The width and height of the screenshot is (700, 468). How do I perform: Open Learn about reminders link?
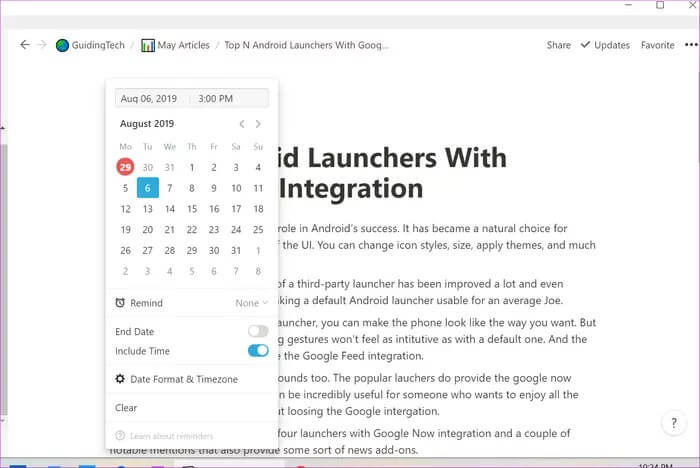click(x=171, y=436)
